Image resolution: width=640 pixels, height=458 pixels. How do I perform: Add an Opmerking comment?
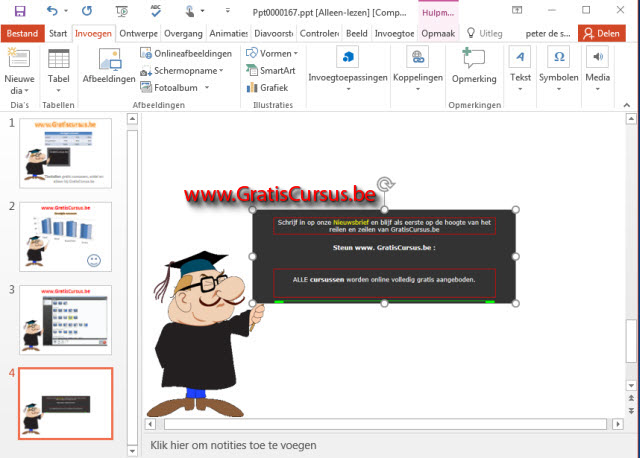(x=474, y=66)
